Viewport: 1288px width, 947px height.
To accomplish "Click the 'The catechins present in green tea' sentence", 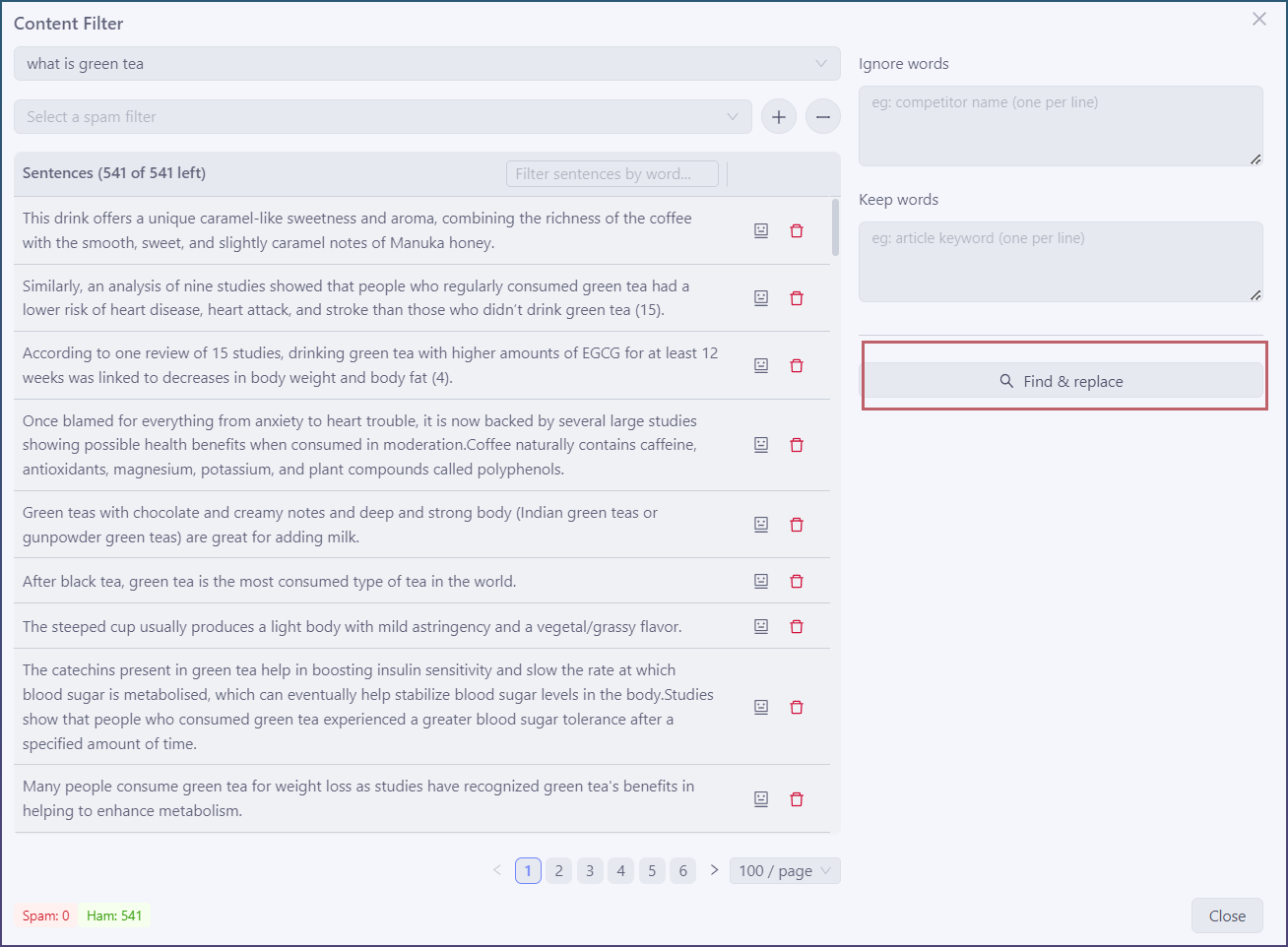I will pos(368,707).
